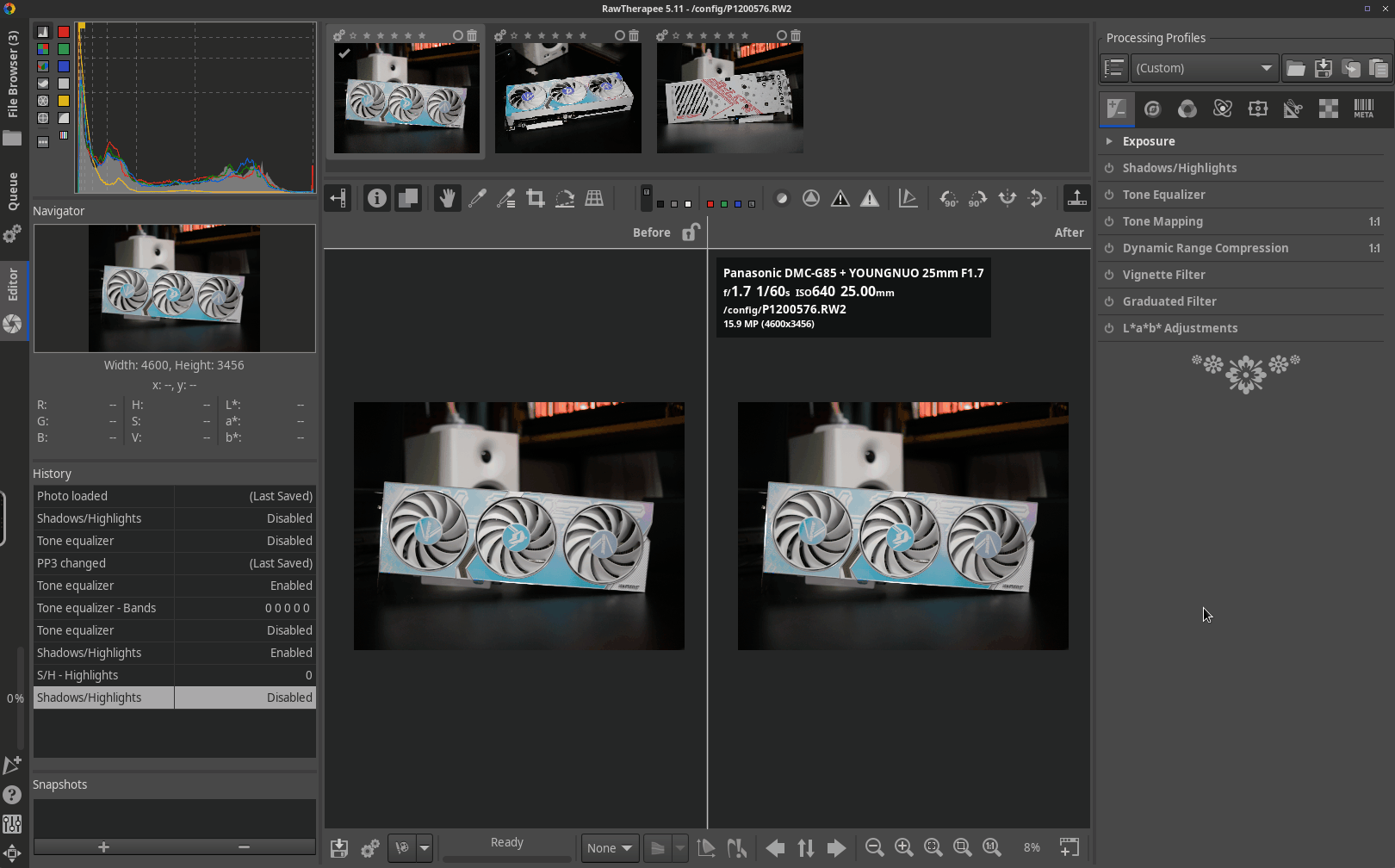Expand the Graduated Filter panel
The image size is (1395, 868).
1169,301
